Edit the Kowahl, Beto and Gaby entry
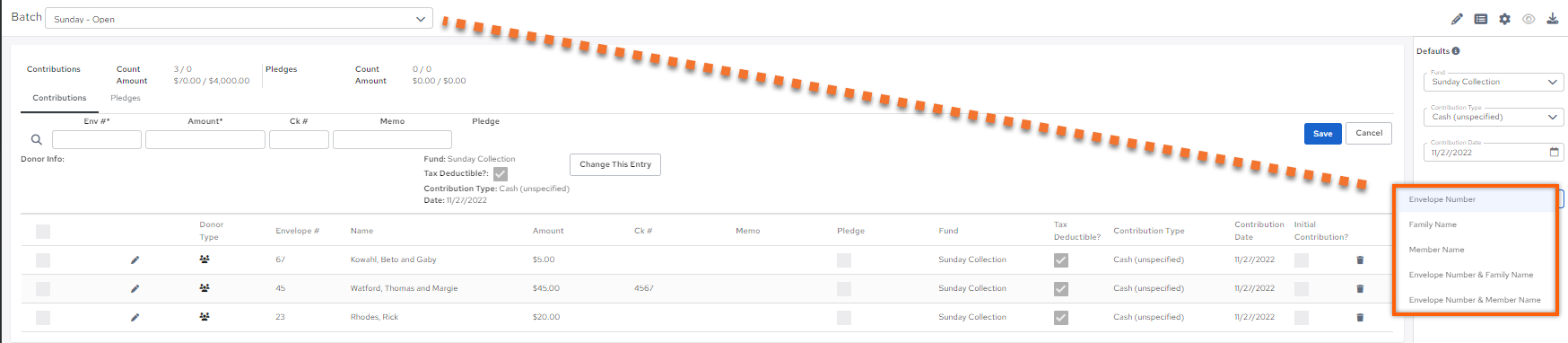Screen dimensions: 1568x343 click(135, 259)
